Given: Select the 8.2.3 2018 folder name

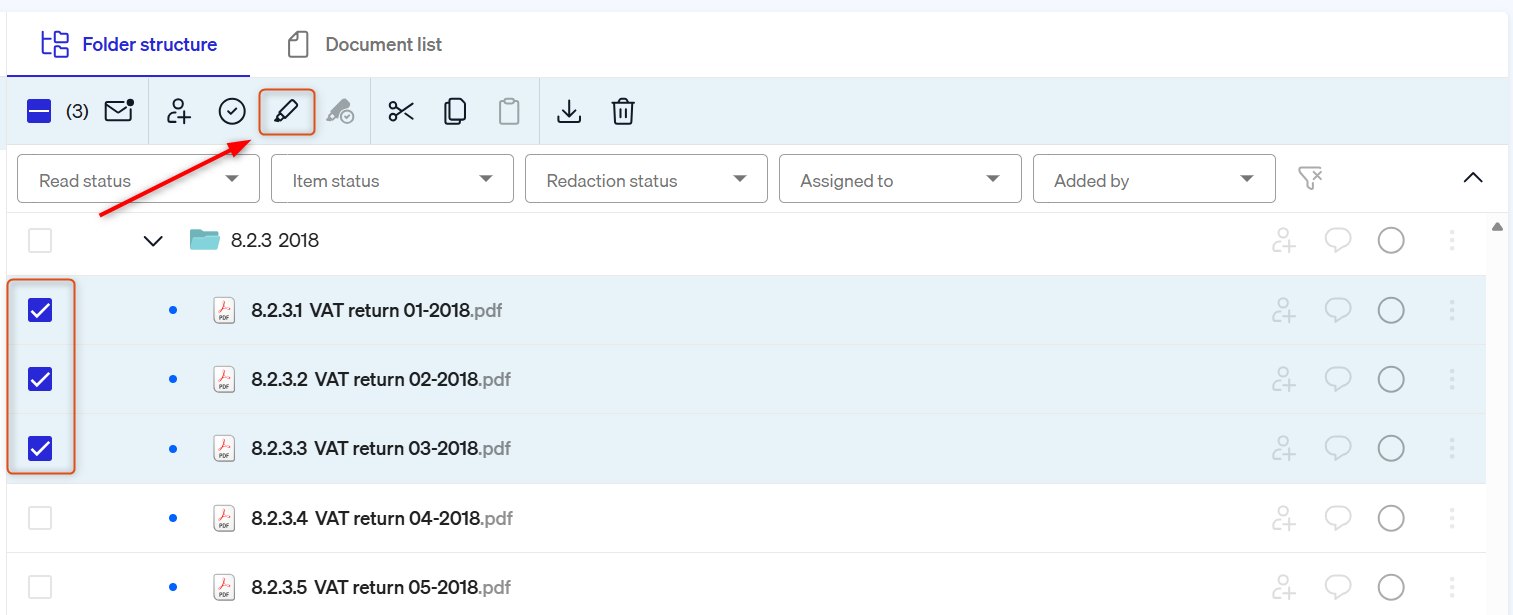Looking at the screenshot, I should [x=275, y=241].
